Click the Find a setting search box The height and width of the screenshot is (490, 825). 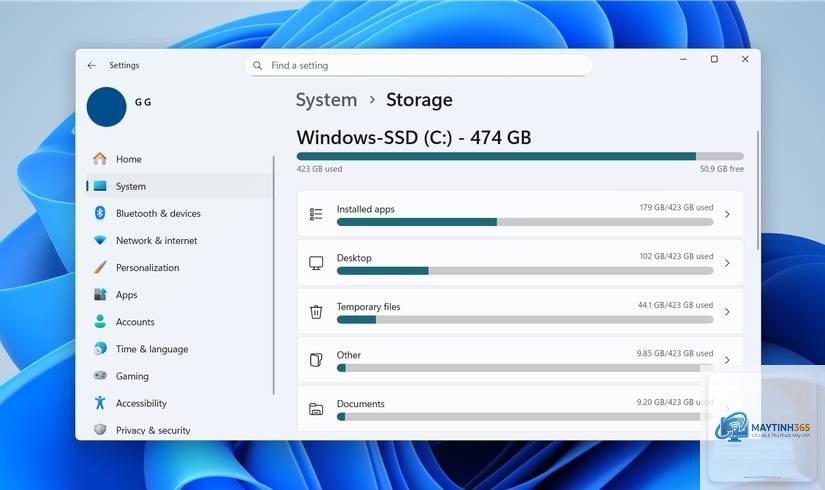[418, 65]
